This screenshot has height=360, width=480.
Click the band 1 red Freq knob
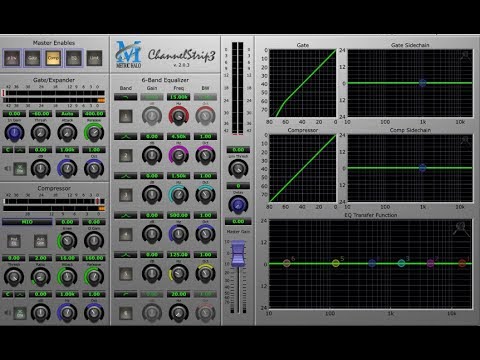coord(179,116)
